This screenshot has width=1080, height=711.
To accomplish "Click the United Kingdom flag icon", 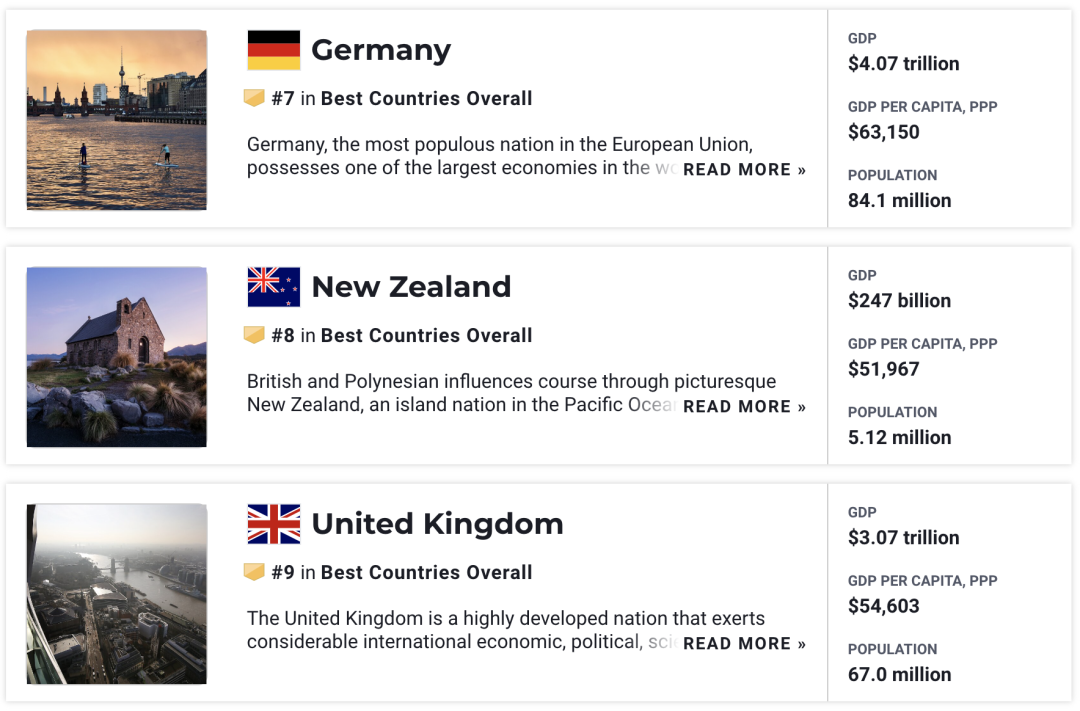I will click(273, 524).
